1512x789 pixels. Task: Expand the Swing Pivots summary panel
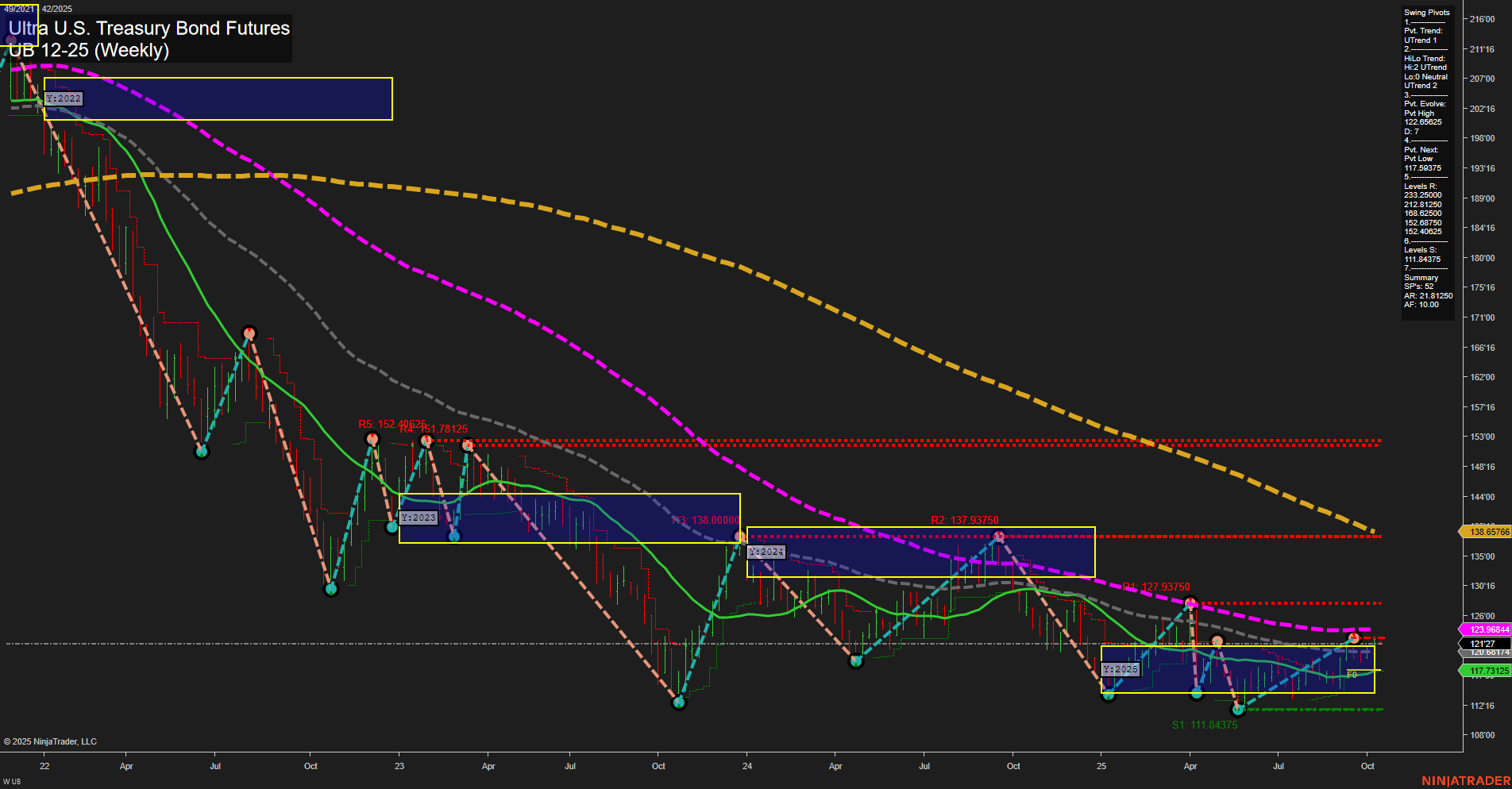click(x=1426, y=12)
